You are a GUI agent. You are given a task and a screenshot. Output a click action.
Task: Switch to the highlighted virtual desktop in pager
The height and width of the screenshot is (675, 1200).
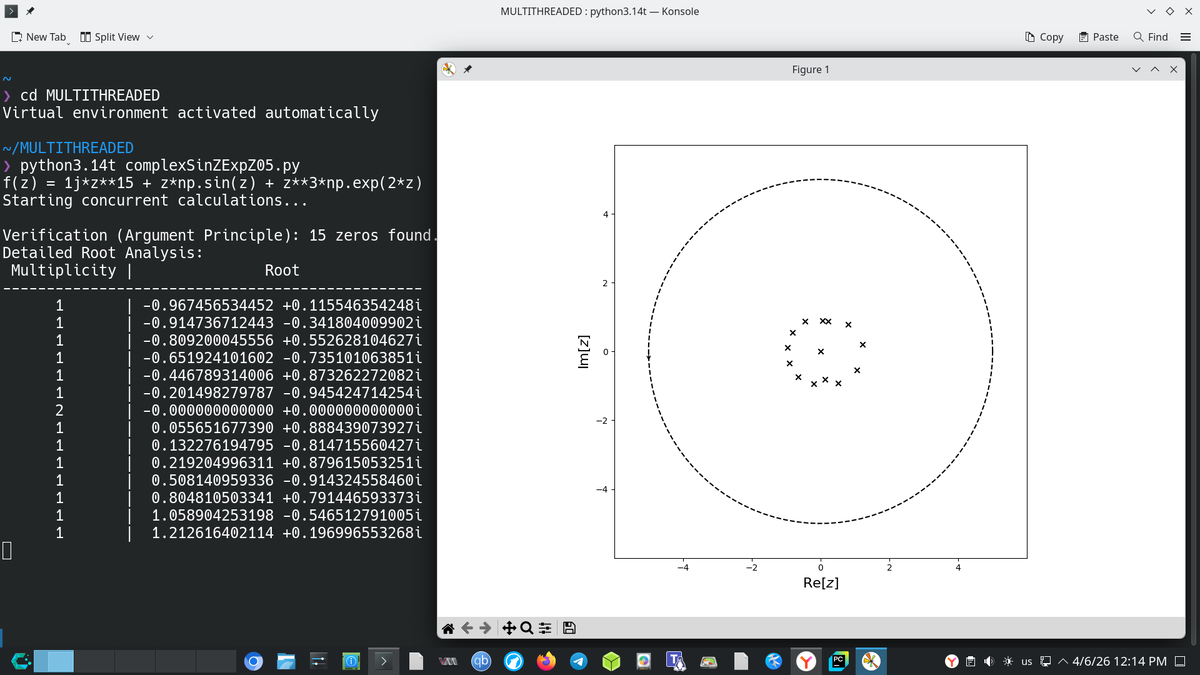[x=54, y=661]
